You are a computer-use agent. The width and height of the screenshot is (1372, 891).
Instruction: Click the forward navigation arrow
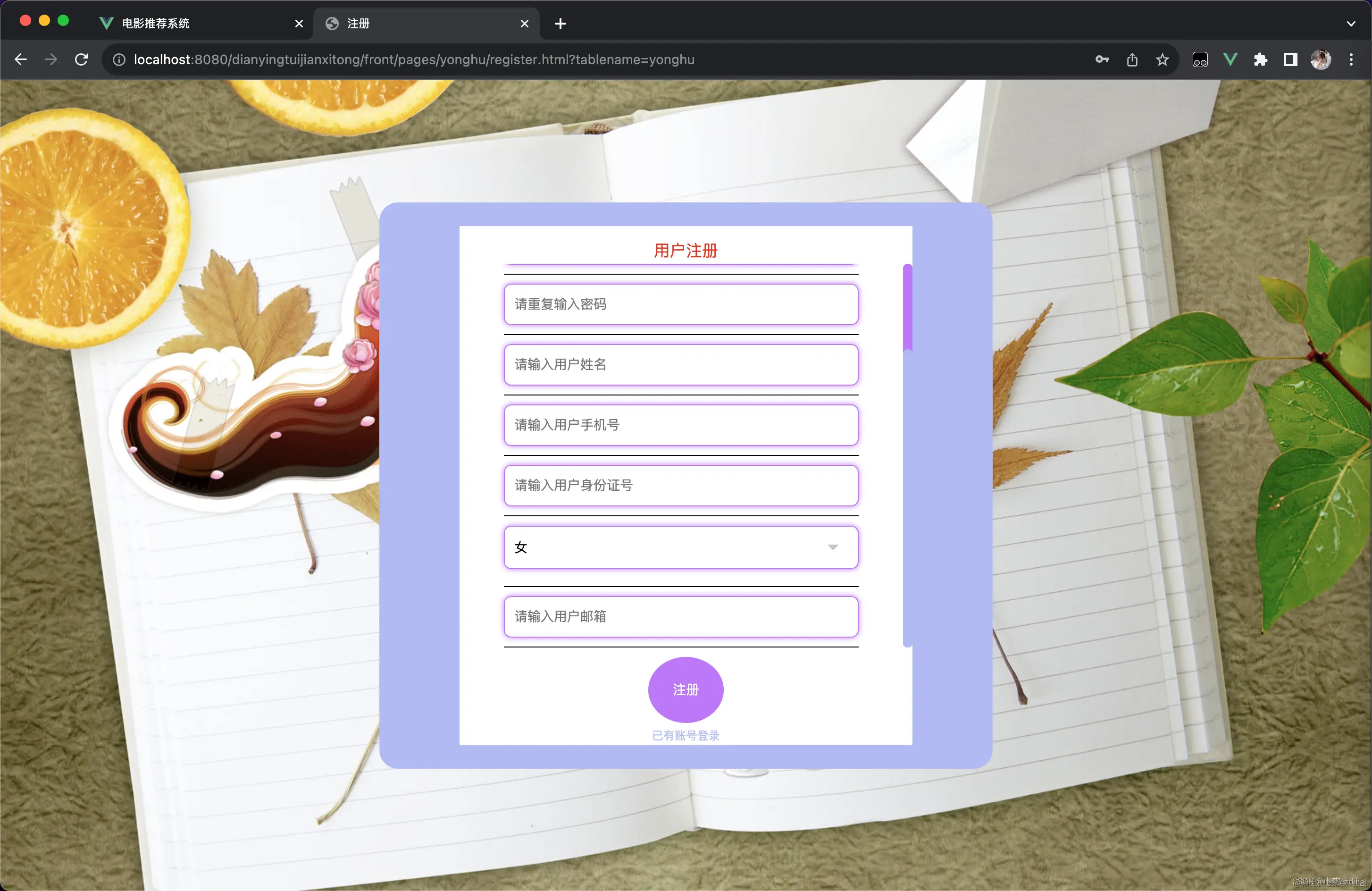point(51,59)
